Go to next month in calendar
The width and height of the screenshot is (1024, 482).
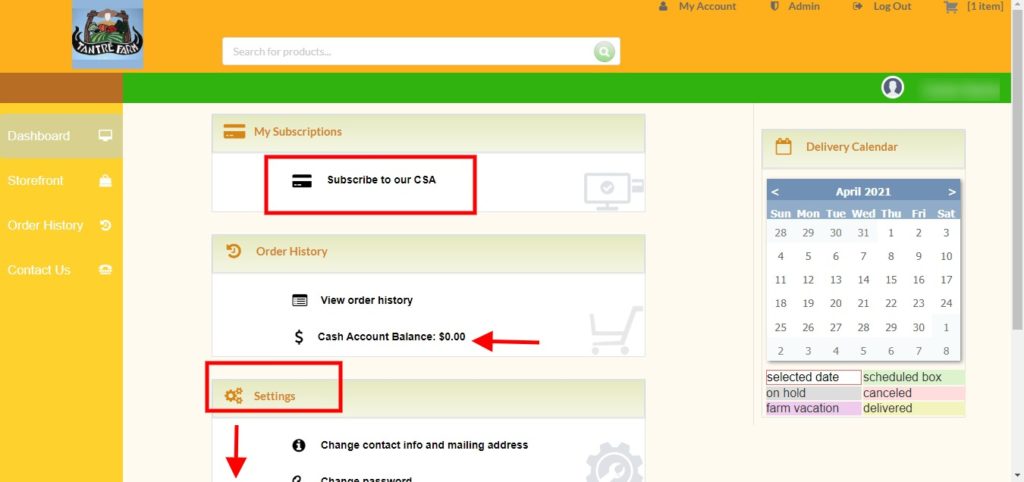(952, 192)
